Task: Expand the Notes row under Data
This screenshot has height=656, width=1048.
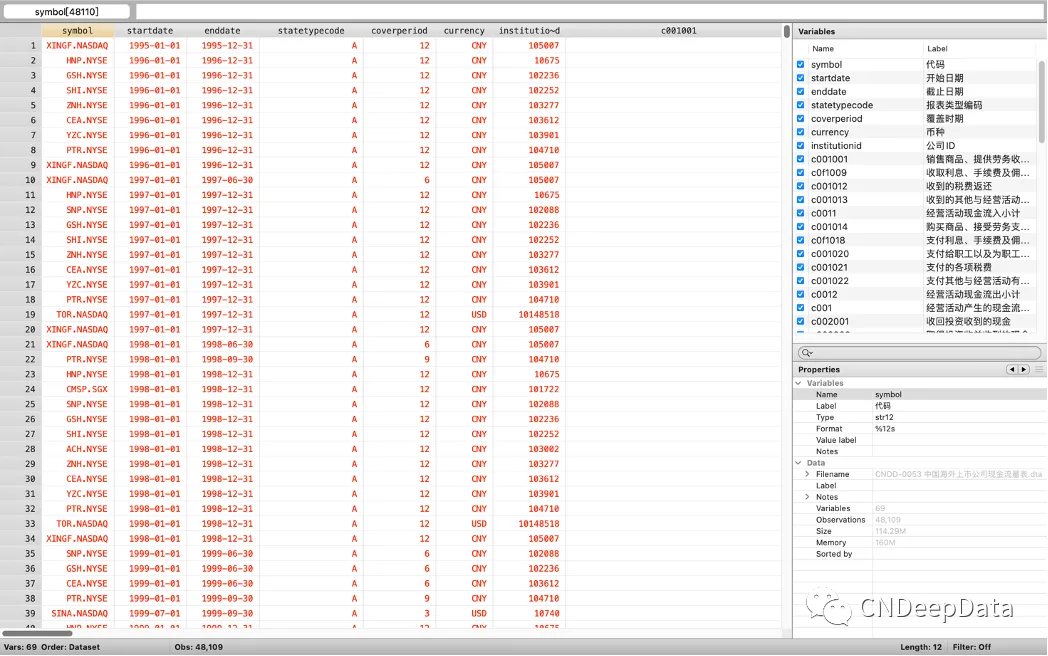Action: coord(807,497)
